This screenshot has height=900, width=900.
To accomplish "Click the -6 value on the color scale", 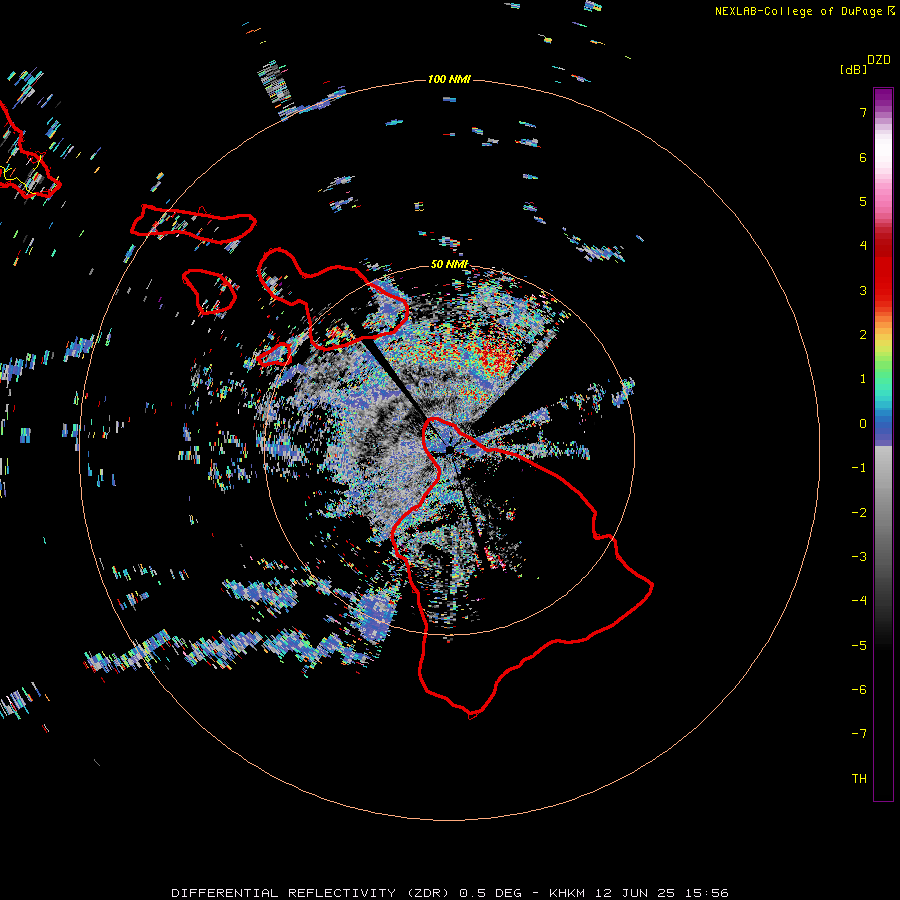I will [x=859, y=690].
